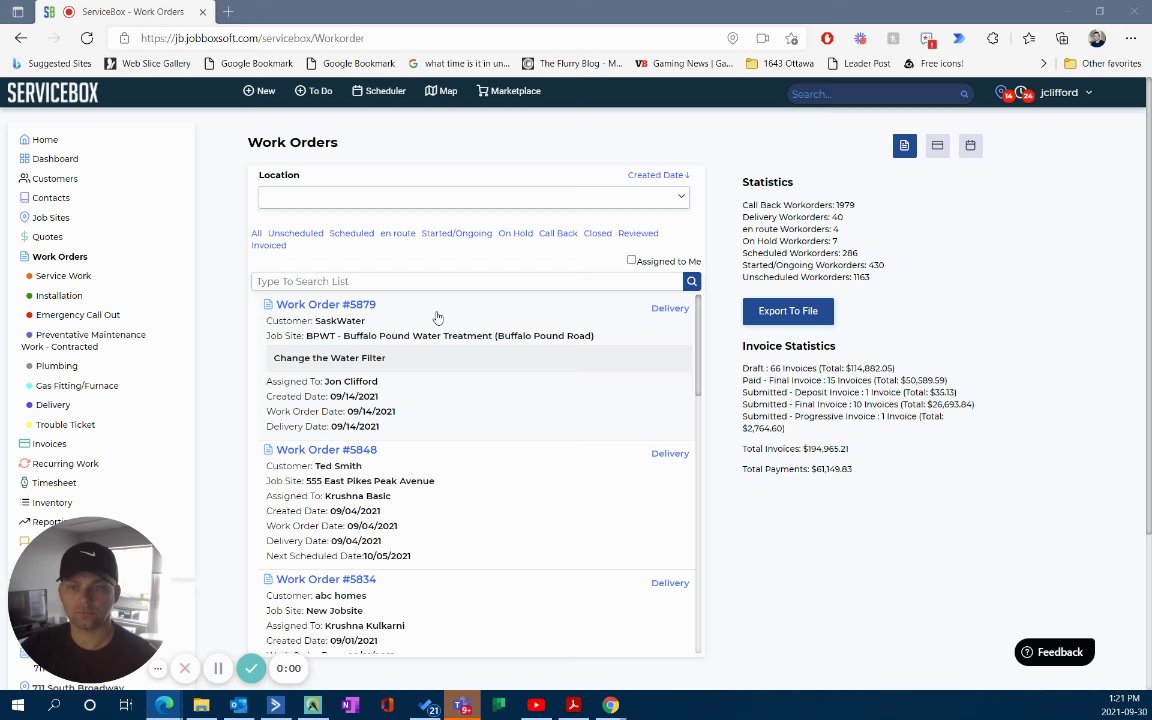
Task: Open Trouble Ticket category
Action: pyautogui.click(x=60, y=425)
